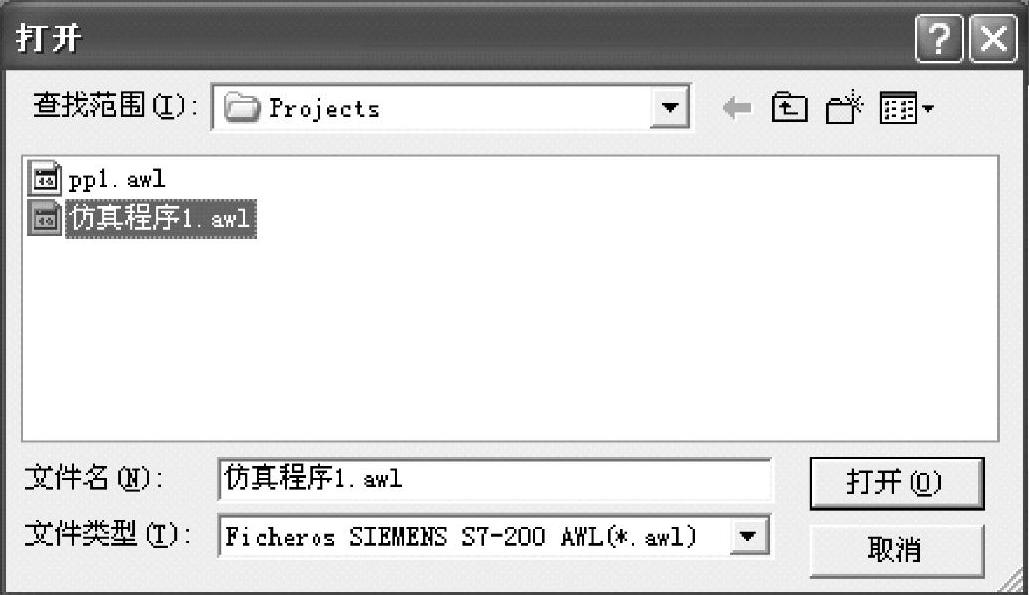Click the pp1.awl file icon

point(44,178)
